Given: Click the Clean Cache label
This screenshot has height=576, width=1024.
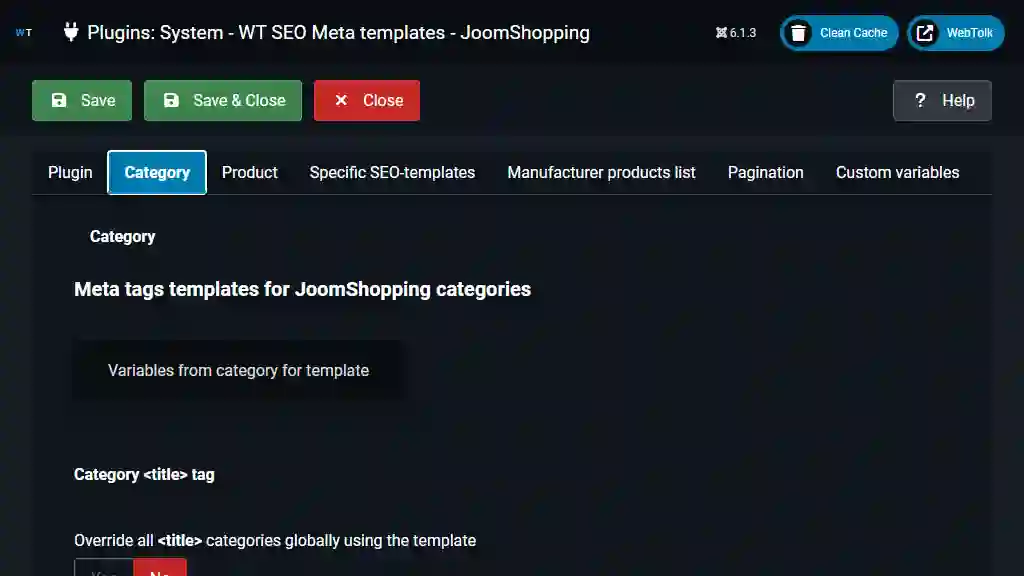Looking at the screenshot, I should click(x=853, y=33).
